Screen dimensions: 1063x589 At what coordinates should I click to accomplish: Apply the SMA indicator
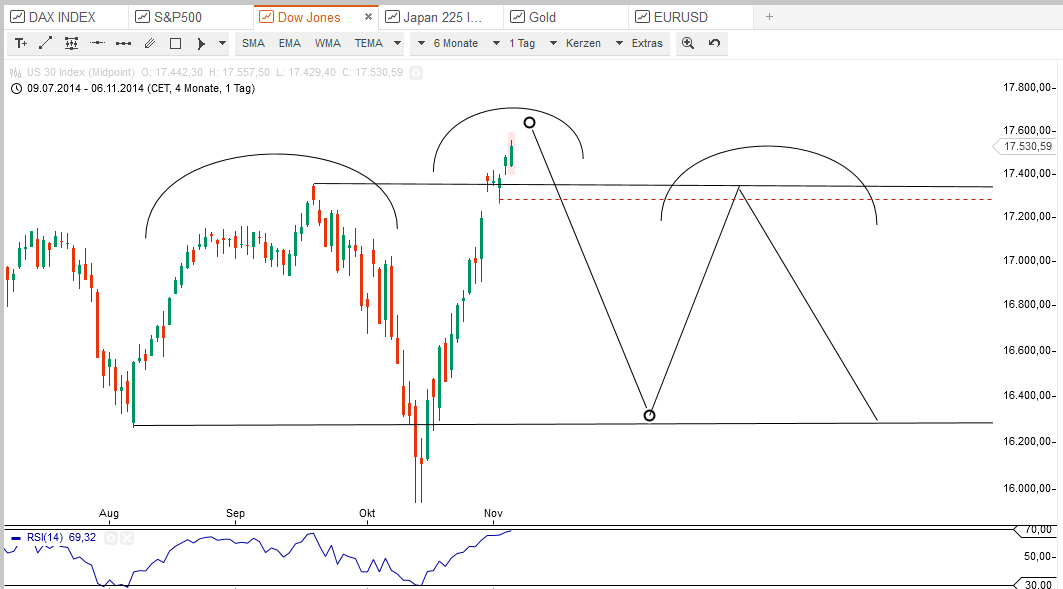(252, 43)
